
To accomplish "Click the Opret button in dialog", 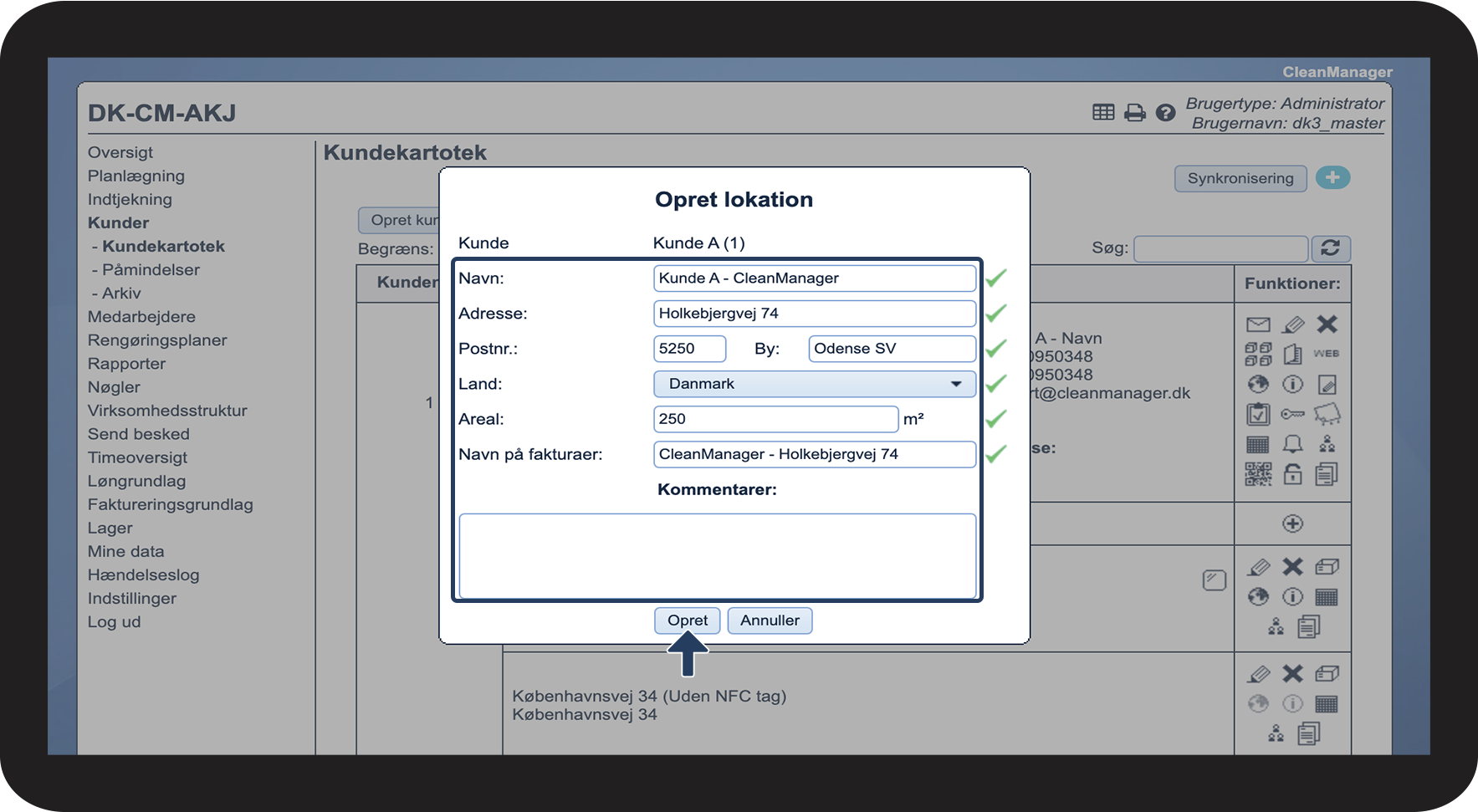I will pyautogui.click(x=687, y=620).
